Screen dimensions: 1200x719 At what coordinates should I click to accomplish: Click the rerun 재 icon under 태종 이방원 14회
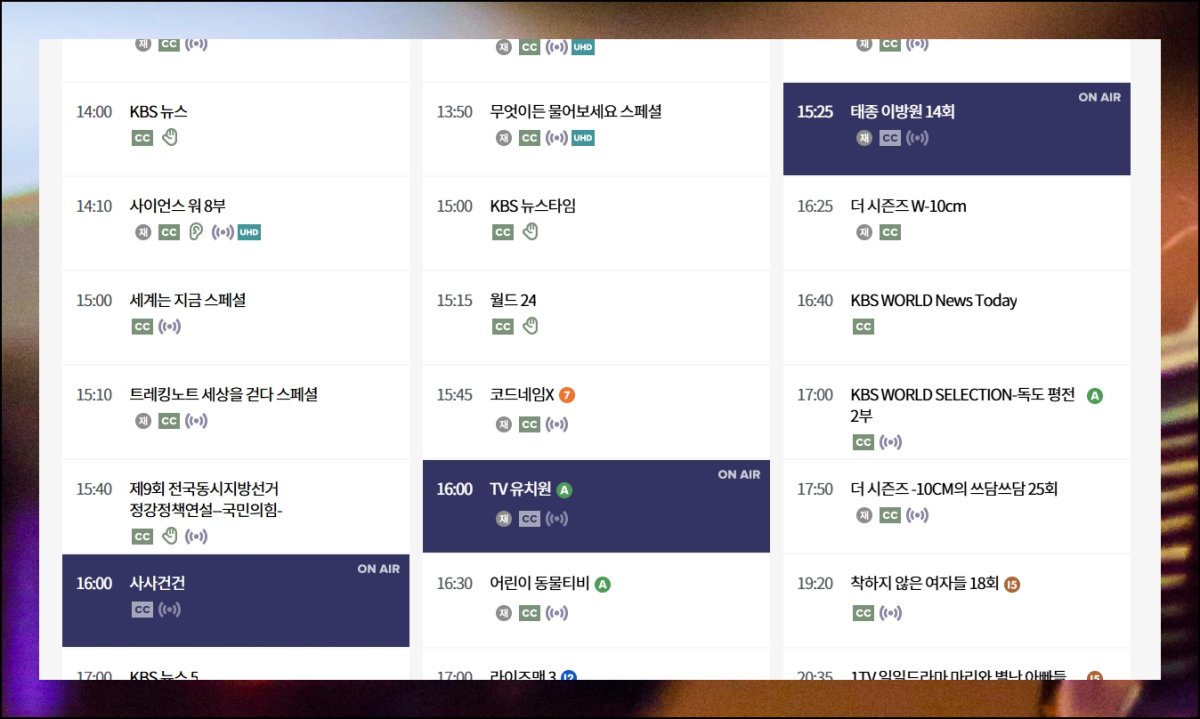coord(864,138)
